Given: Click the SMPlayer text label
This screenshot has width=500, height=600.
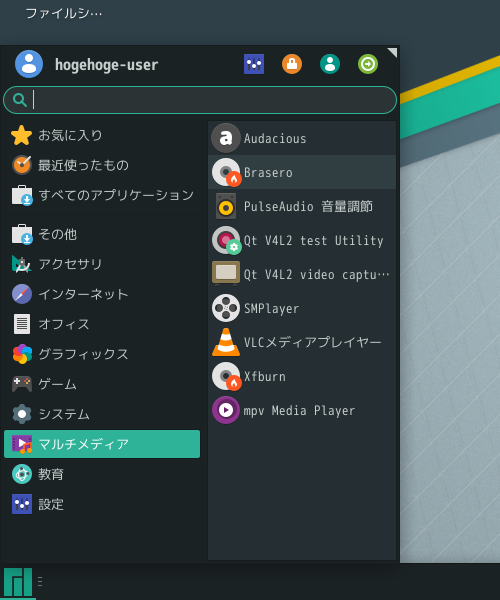Looking at the screenshot, I should [271, 309].
